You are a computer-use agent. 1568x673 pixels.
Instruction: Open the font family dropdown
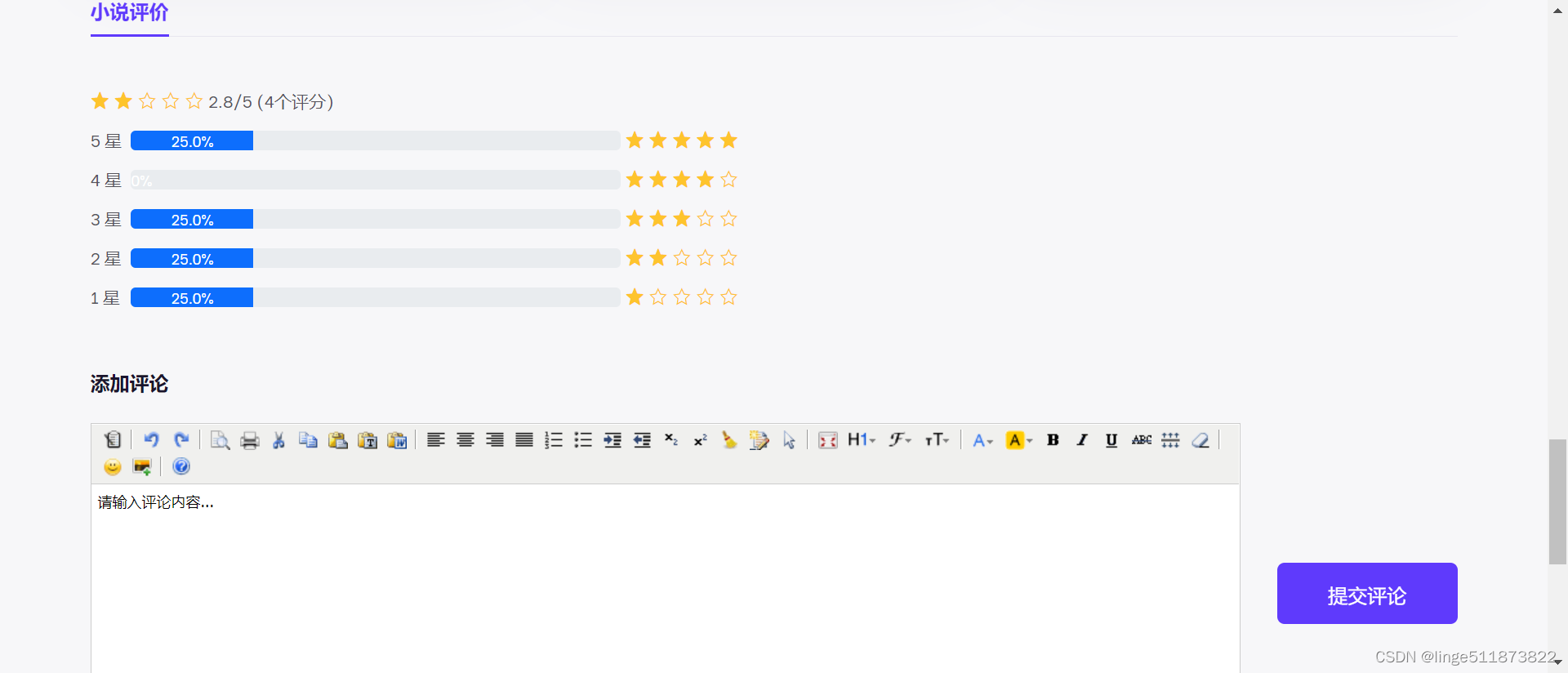click(x=900, y=440)
